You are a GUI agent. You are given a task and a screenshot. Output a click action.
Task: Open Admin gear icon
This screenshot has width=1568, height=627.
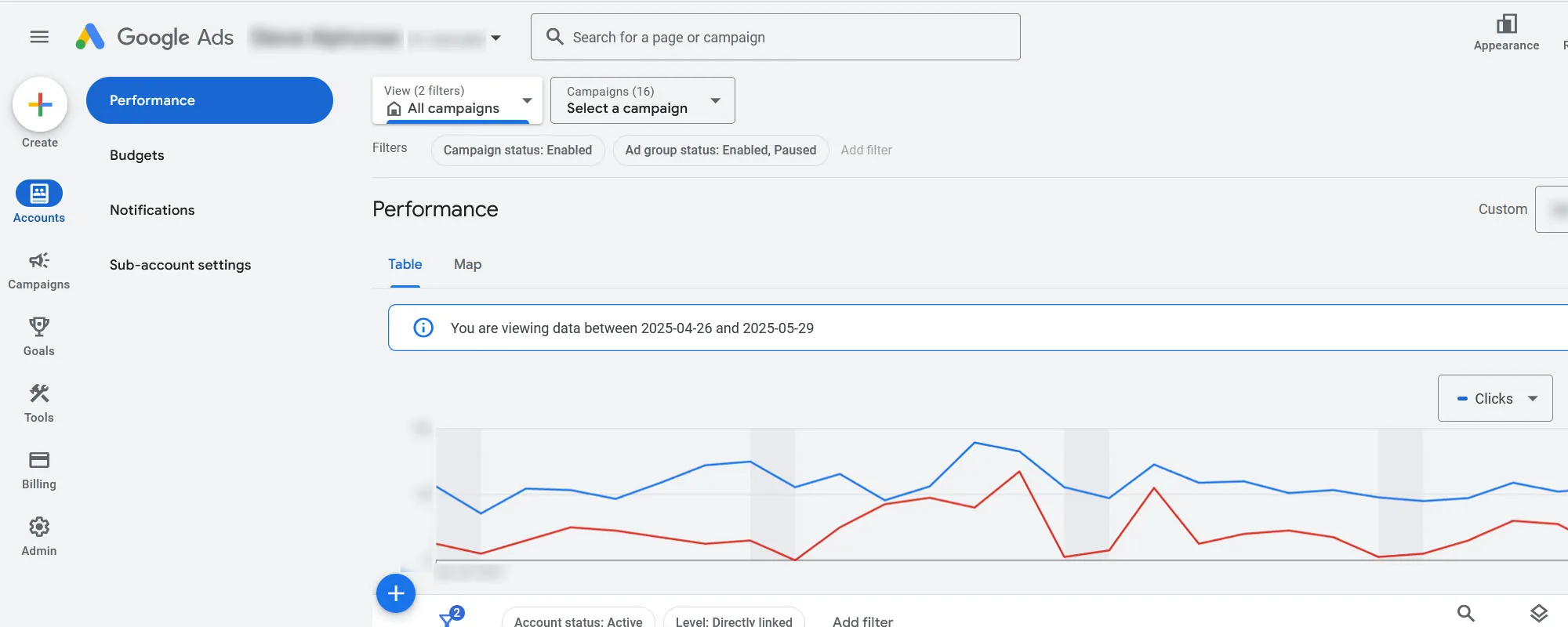(39, 527)
